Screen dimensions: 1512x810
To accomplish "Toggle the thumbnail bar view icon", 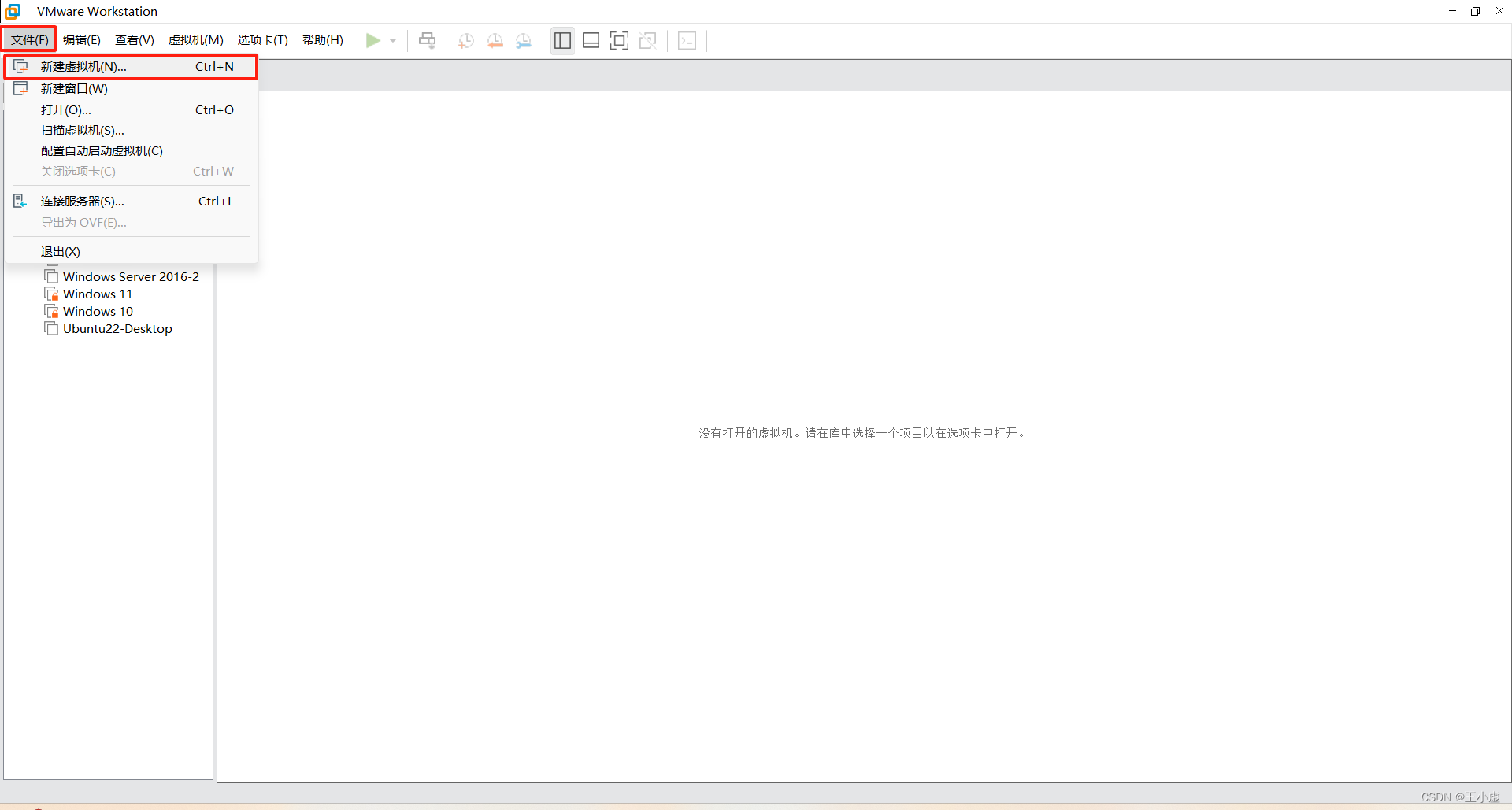I will (x=591, y=40).
